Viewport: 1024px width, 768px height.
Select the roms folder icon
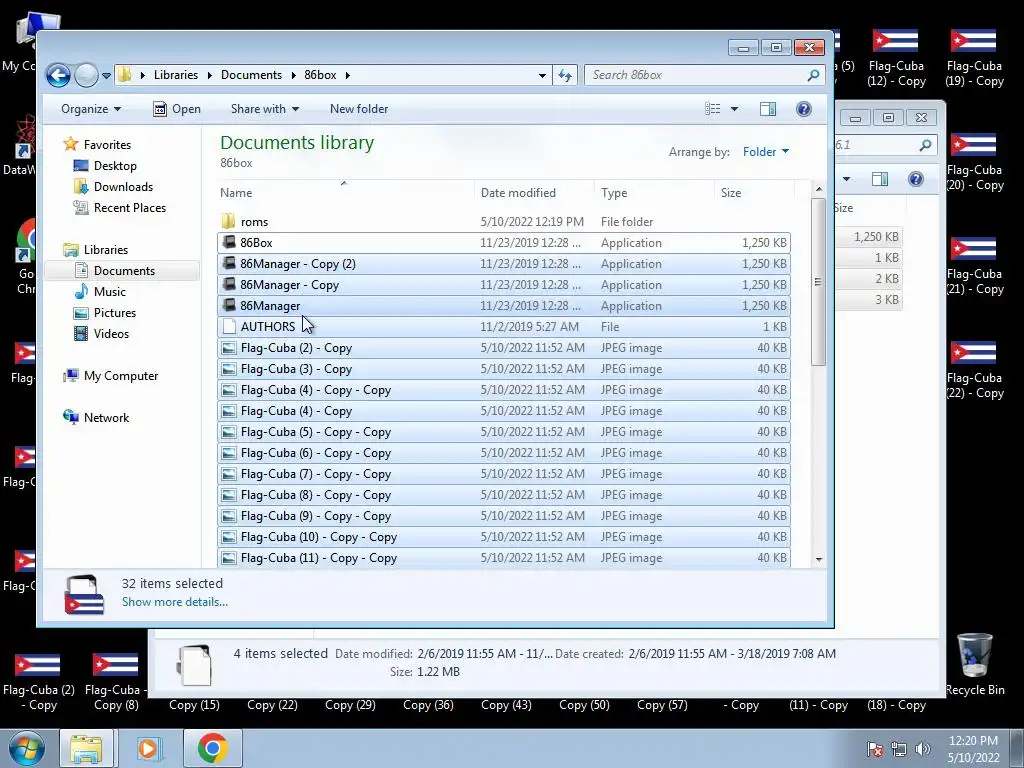(x=228, y=221)
